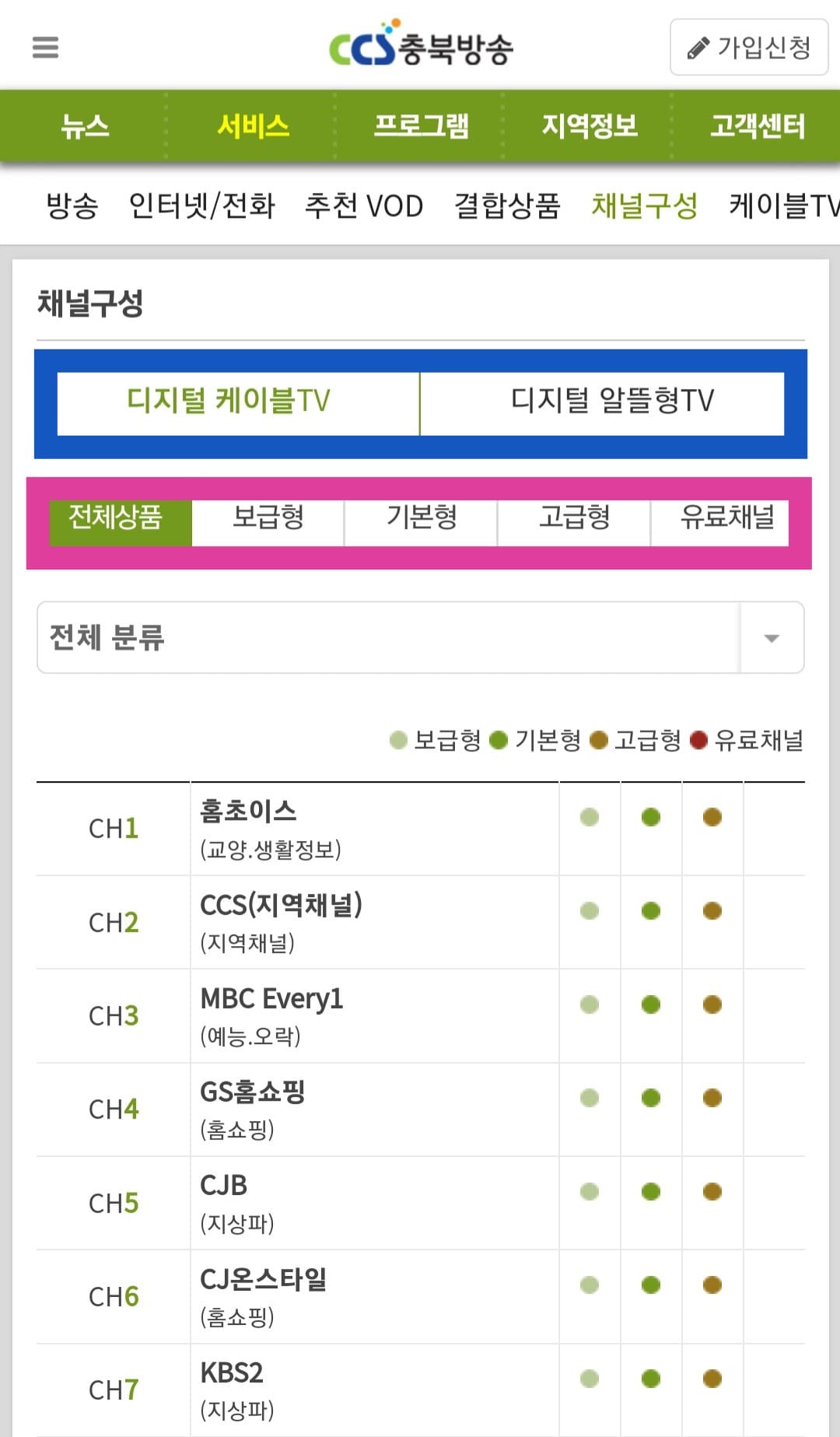Toggle the 보급형 dot for CH5 CJB
Image resolution: width=840 pixels, height=1437 pixels.
[x=590, y=1190]
